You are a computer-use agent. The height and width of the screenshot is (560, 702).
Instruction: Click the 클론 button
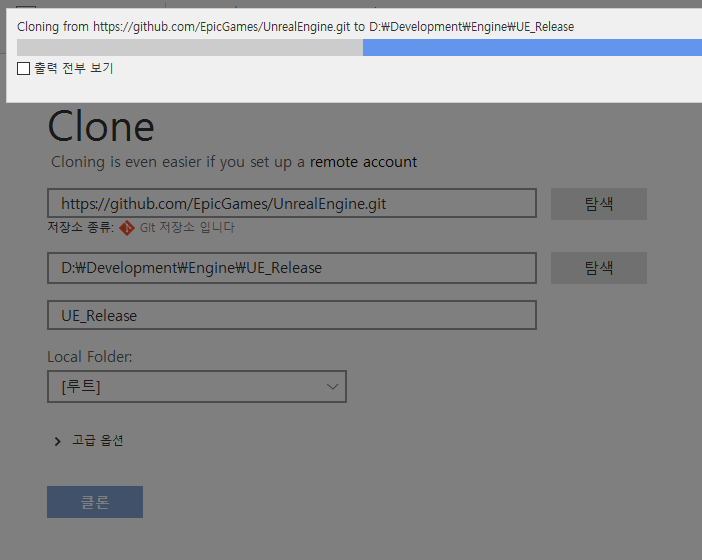(95, 502)
